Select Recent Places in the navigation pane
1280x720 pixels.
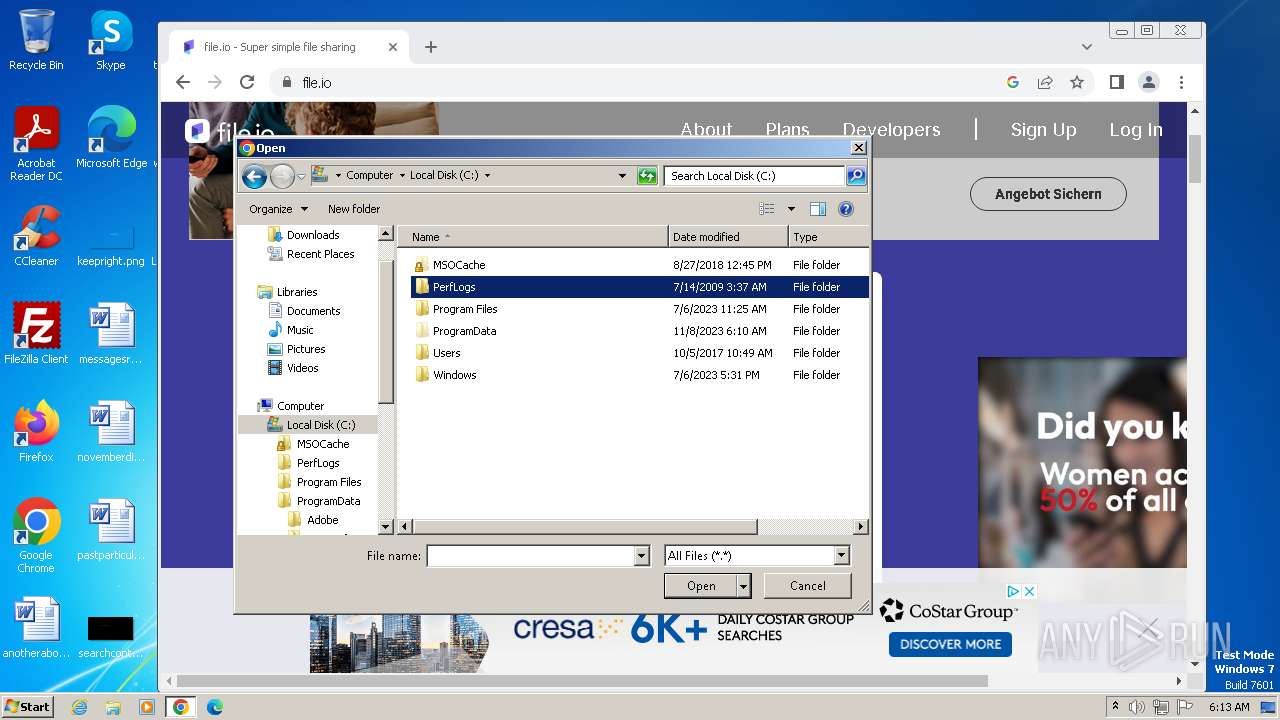(320, 254)
